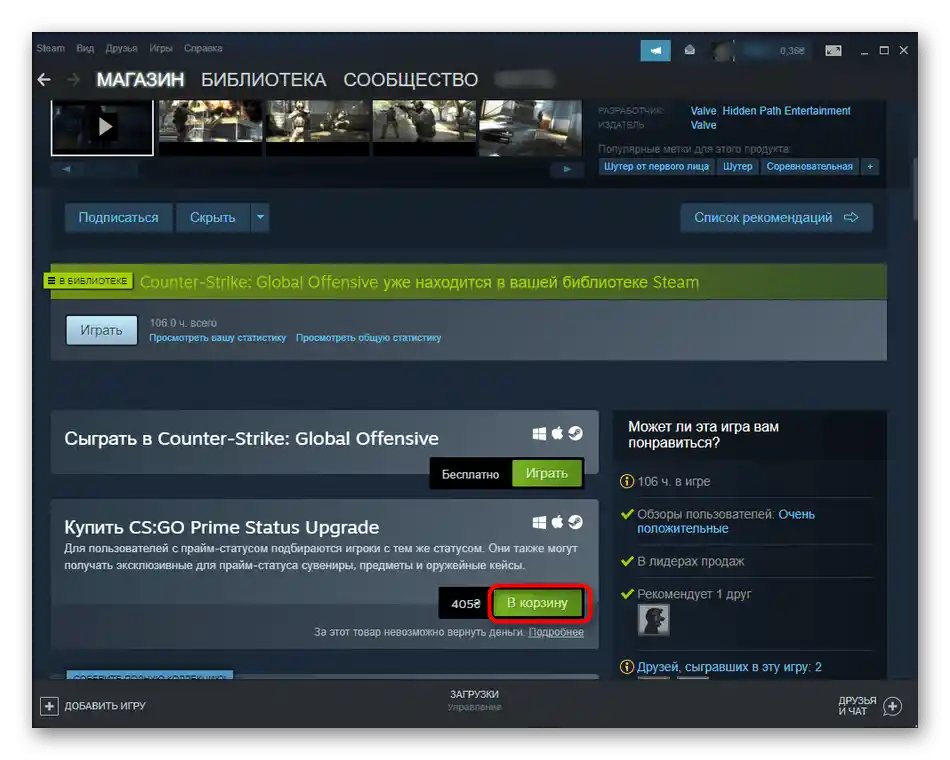Click the left arrow of thumbnail strip

[x=67, y=169]
